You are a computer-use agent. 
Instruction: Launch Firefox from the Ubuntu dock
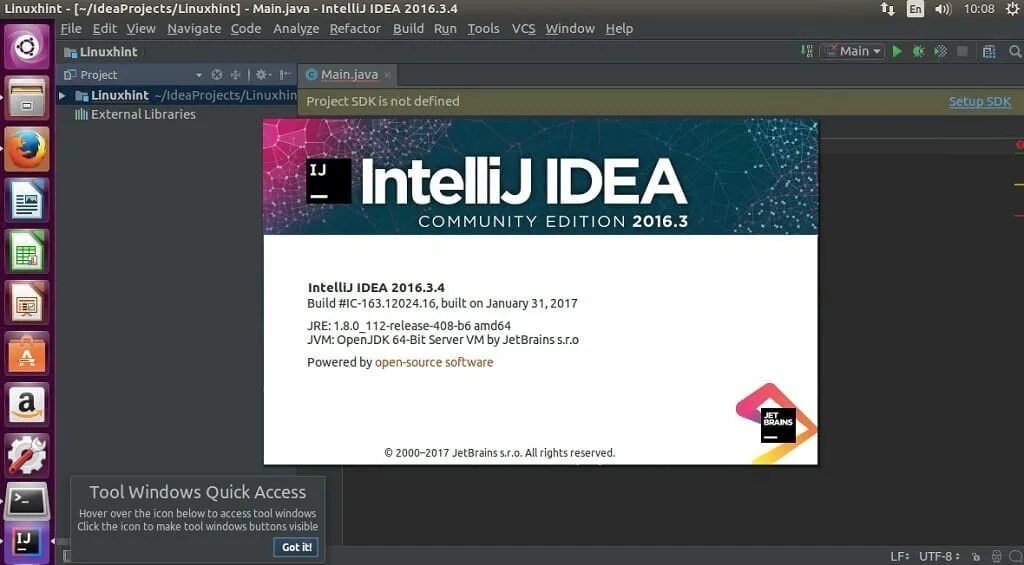27,149
